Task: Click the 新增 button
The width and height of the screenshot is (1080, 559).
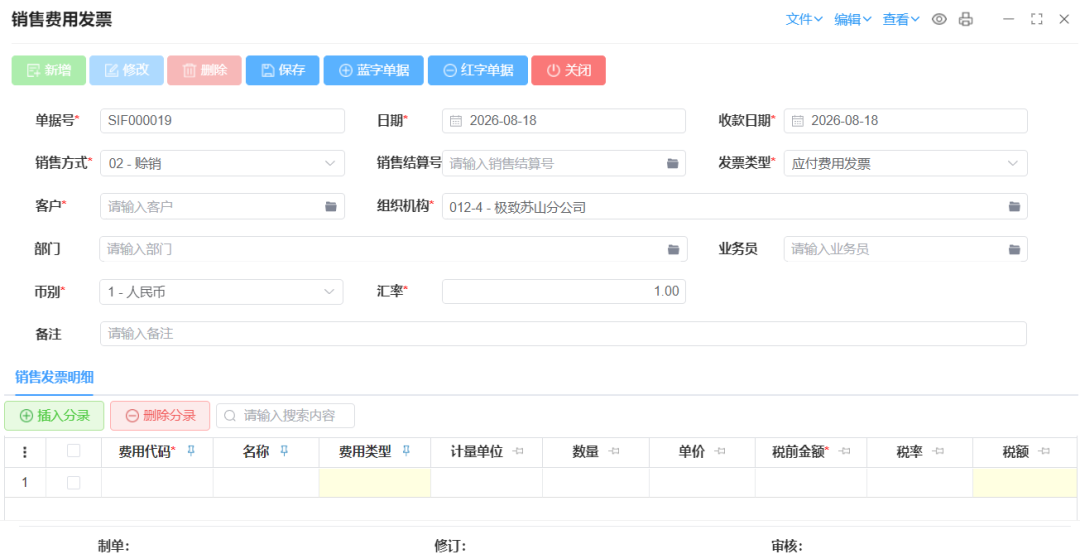Action: tap(49, 70)
